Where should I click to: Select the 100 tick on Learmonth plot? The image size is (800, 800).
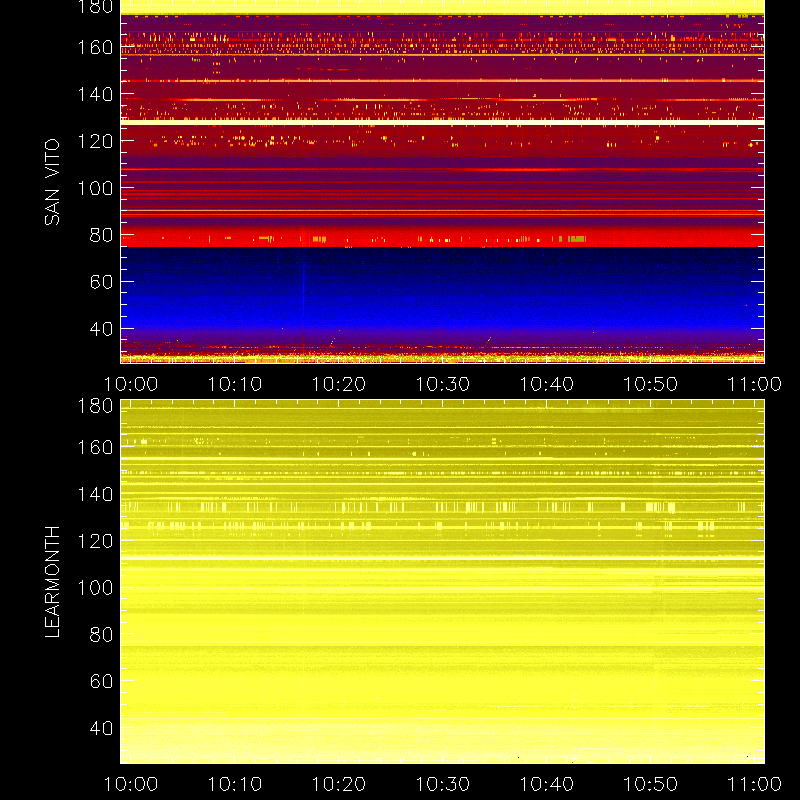click(x=95, y=588)
